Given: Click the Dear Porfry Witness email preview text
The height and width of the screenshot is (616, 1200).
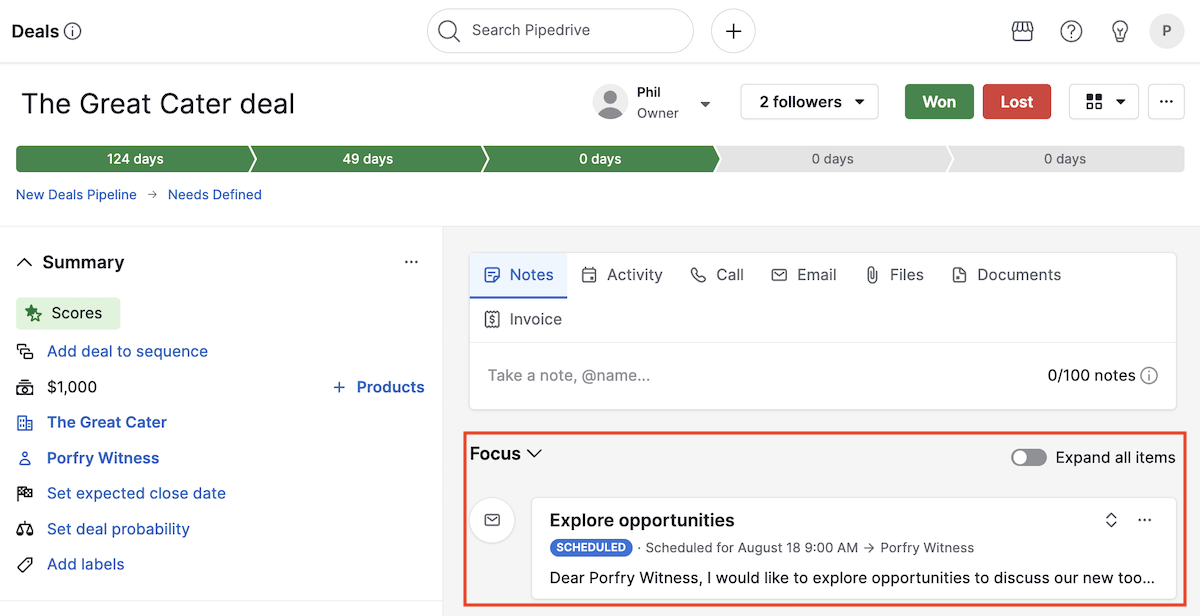Looking at the screenshot, I should [852, 578].
